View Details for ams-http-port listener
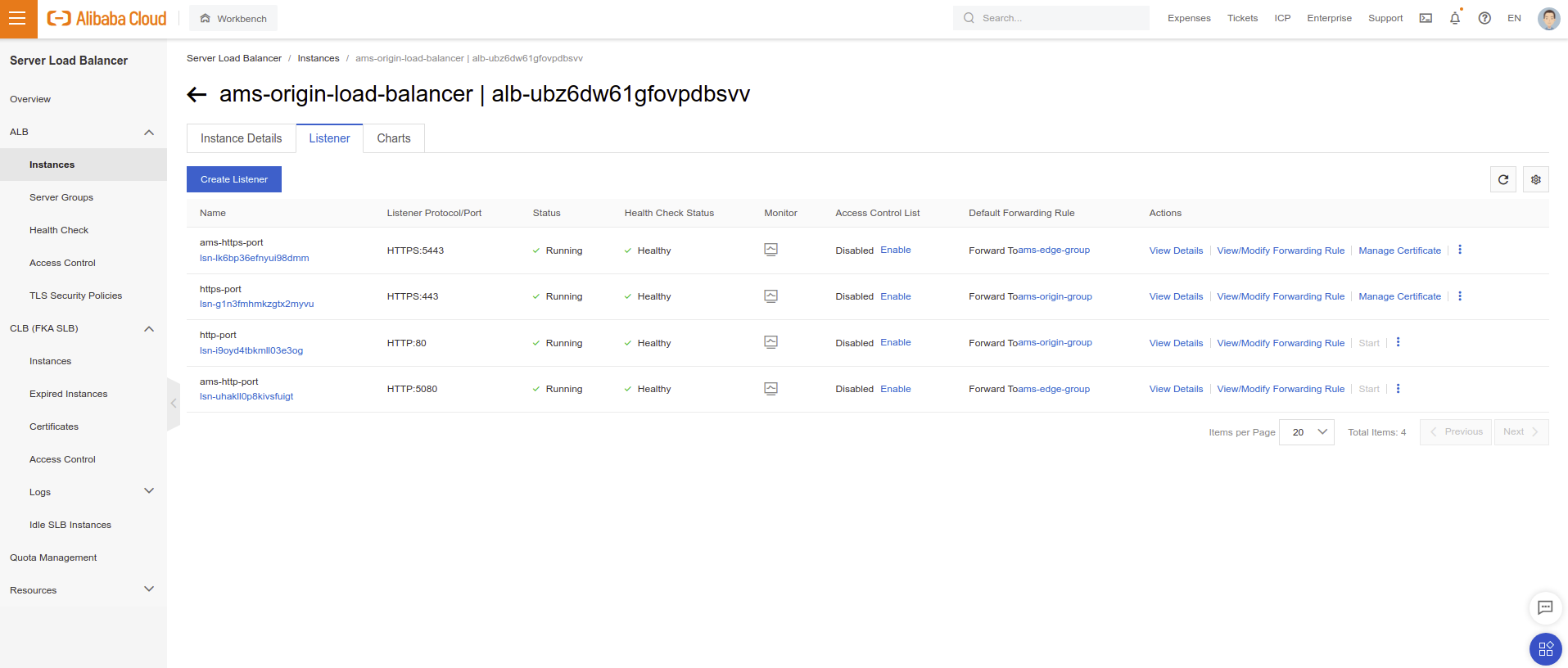Image resolution: width=1568 pixels, height=668 pixels. (x=1176, y=389)
